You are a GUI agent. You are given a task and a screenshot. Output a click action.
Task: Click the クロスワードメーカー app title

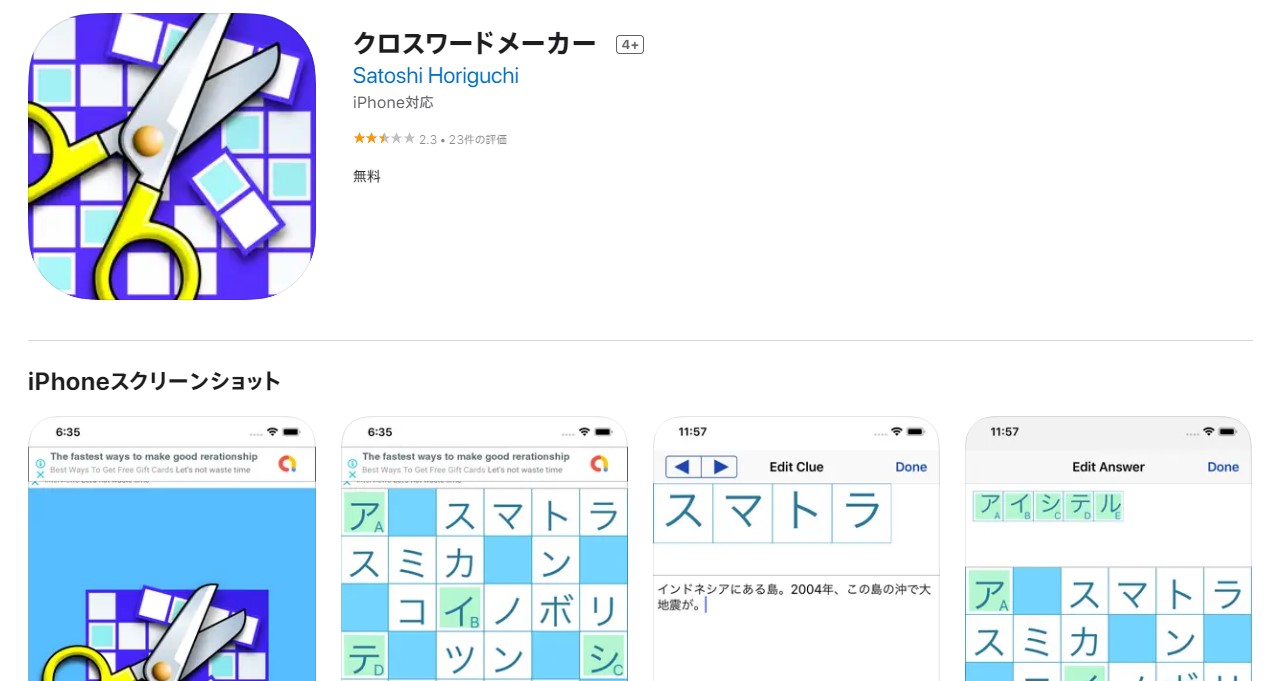tap(474, 43)
